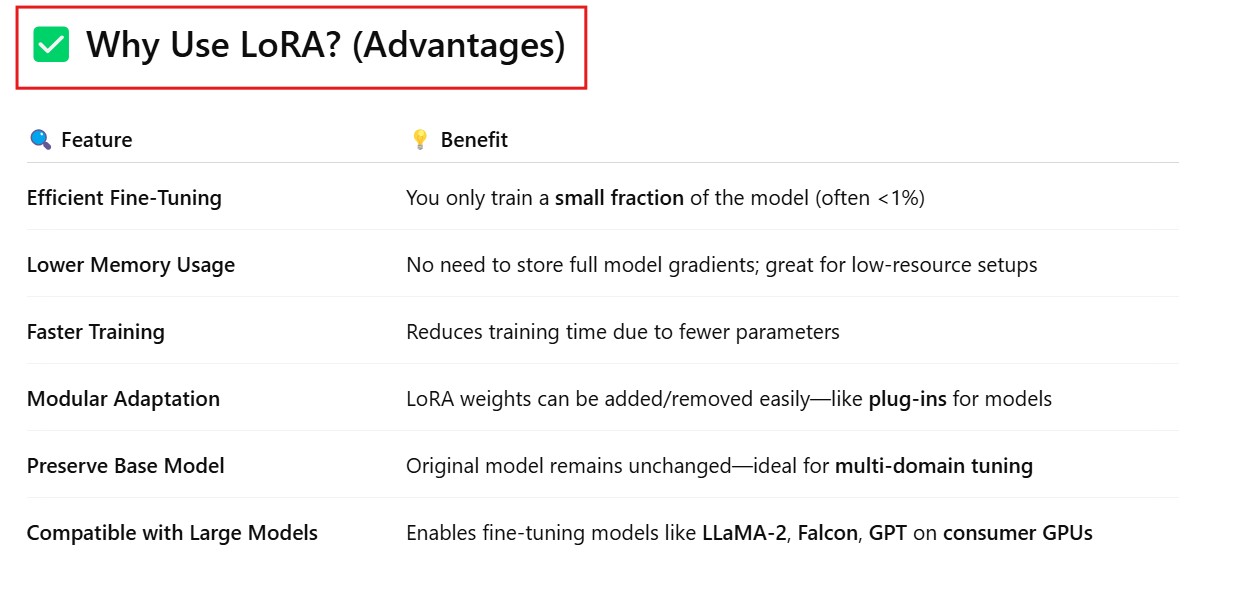
Task: Click 'Compatible with Large Models' row label
Action: click(x=172, y=533)
